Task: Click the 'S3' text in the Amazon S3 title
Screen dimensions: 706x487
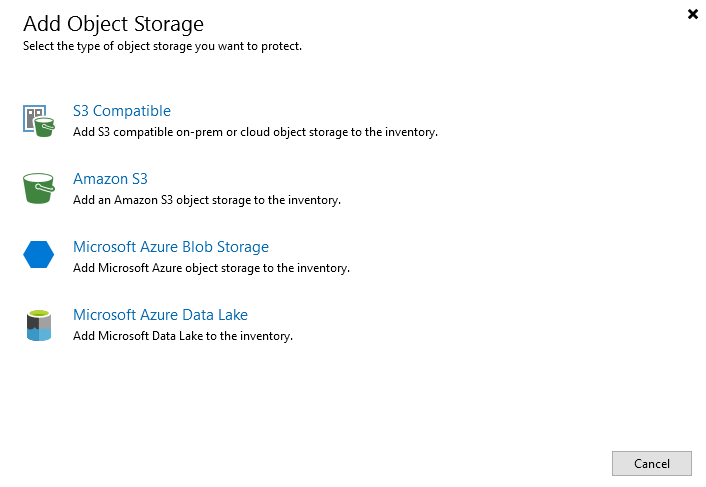Action: click(140, 179)
